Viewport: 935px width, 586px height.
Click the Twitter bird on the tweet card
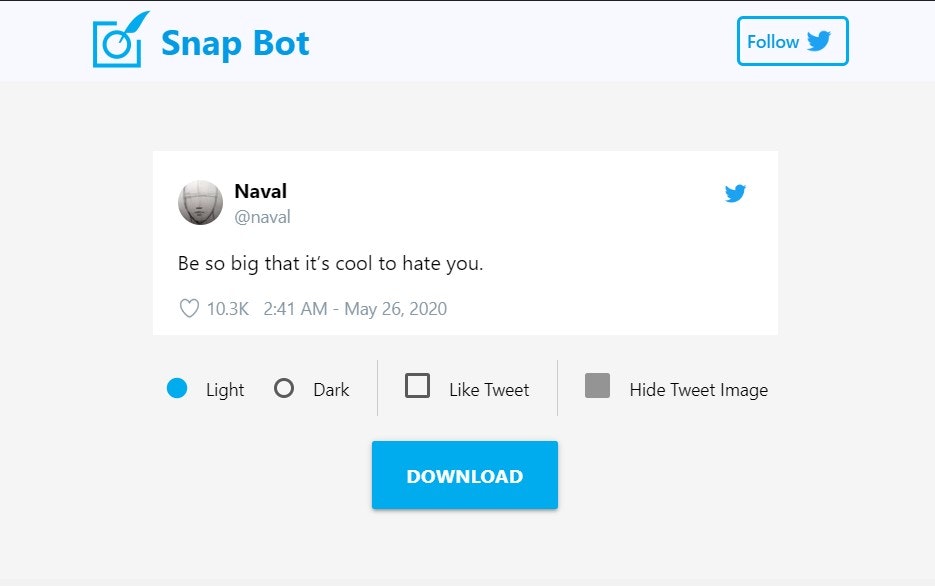click(735, 194)
